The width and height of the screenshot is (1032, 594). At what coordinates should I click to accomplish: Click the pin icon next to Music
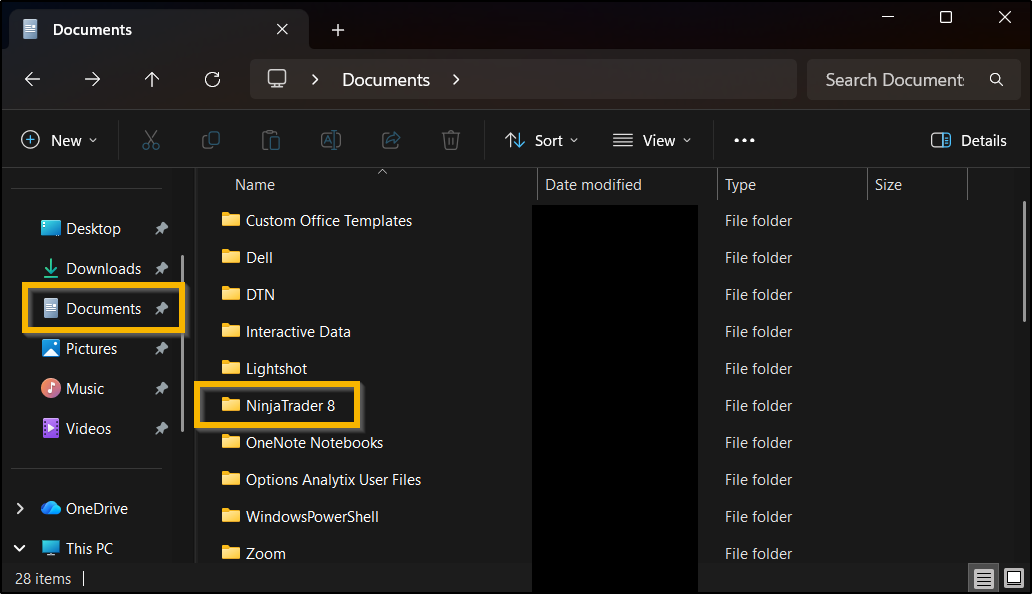coord(161,389)
